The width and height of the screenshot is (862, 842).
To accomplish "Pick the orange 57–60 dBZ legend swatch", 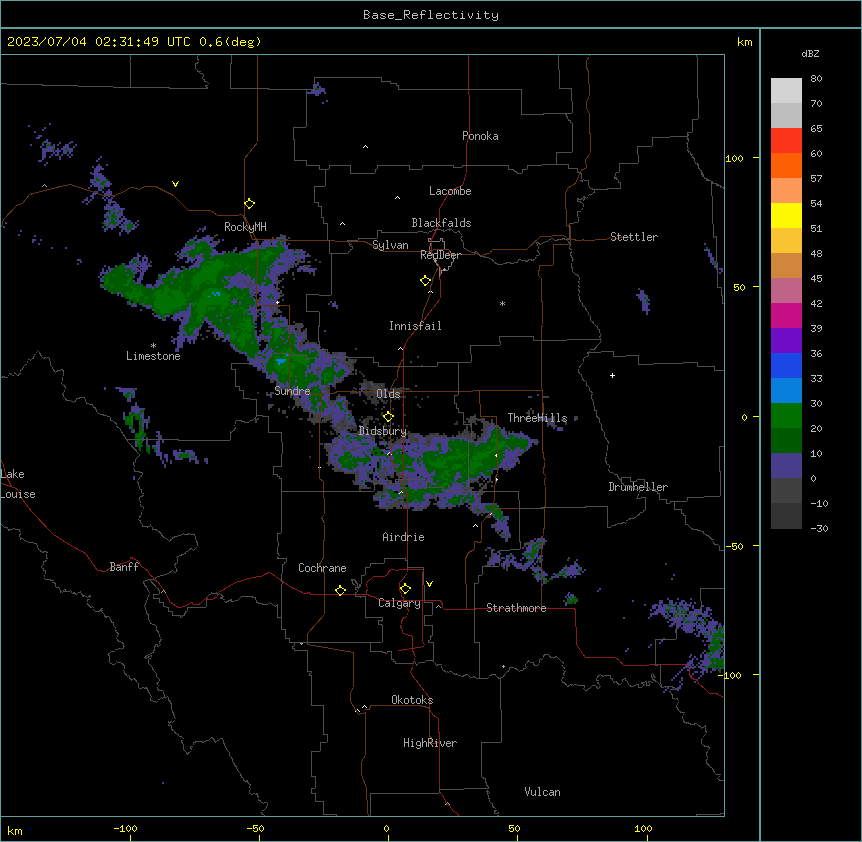I will click(786, 165).
